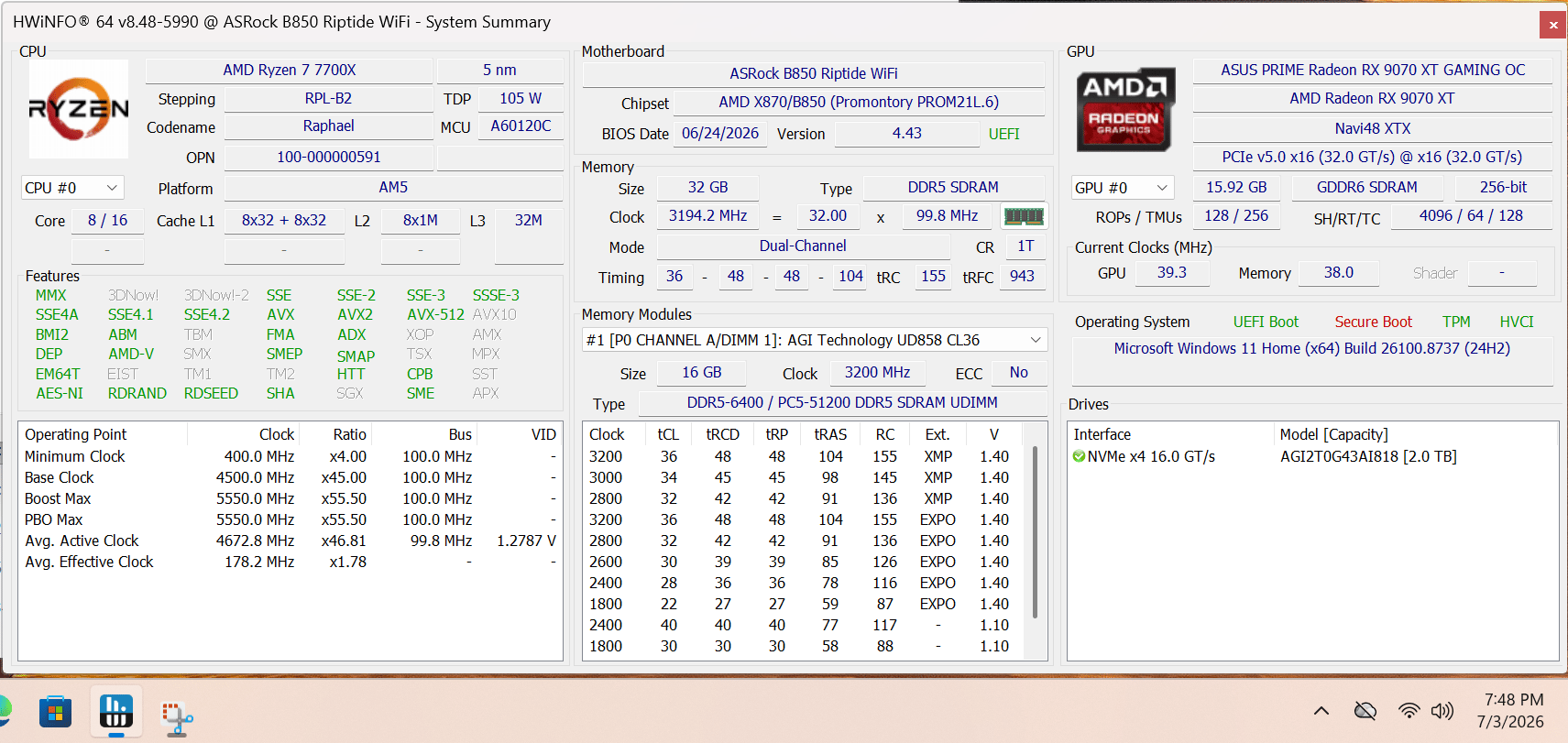Click the AMD Ryzen 7 7700X field

[289, 71]
